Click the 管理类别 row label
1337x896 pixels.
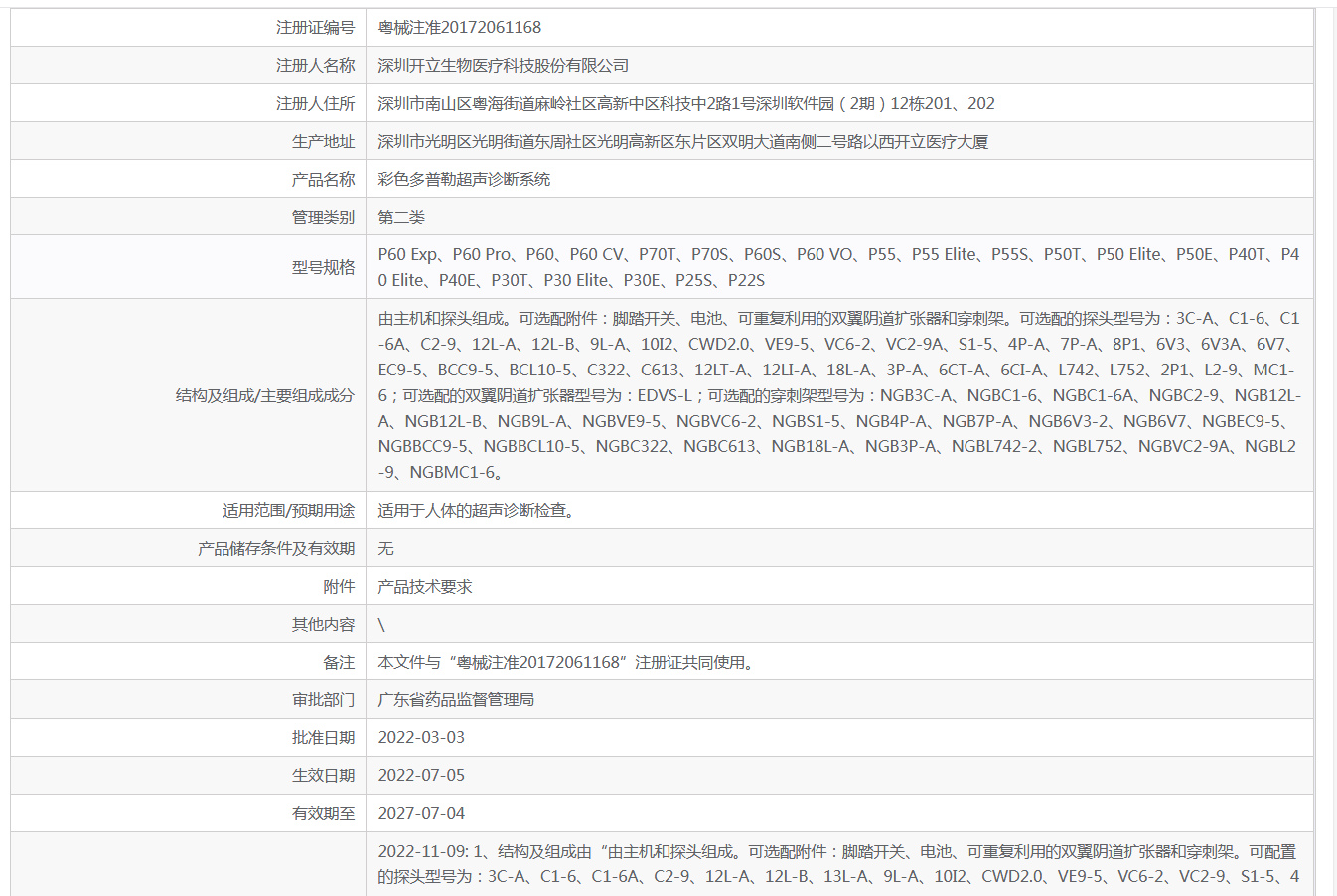click(x=323, y=217)
